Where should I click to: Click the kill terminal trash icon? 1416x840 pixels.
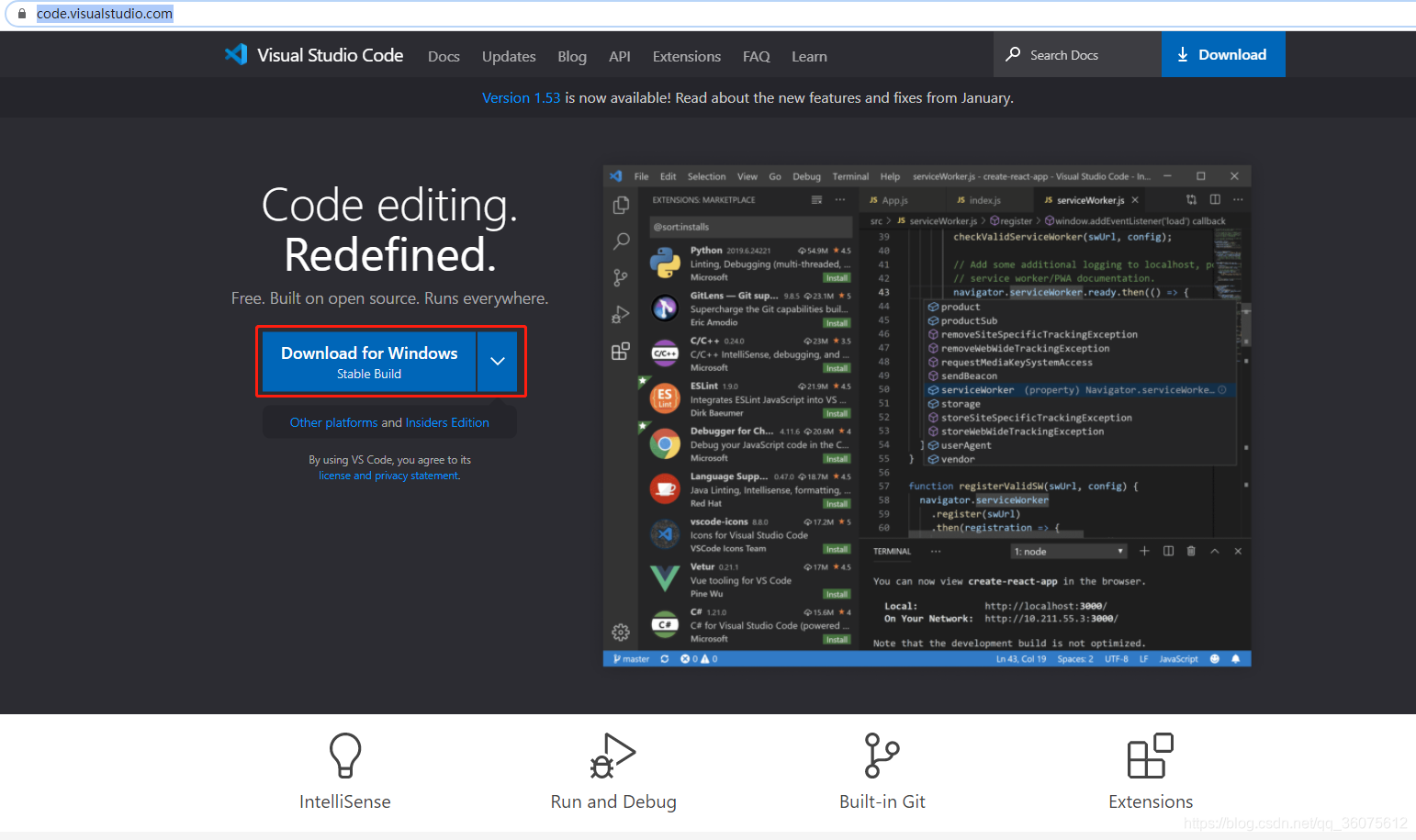click(x=1191, y=551)
